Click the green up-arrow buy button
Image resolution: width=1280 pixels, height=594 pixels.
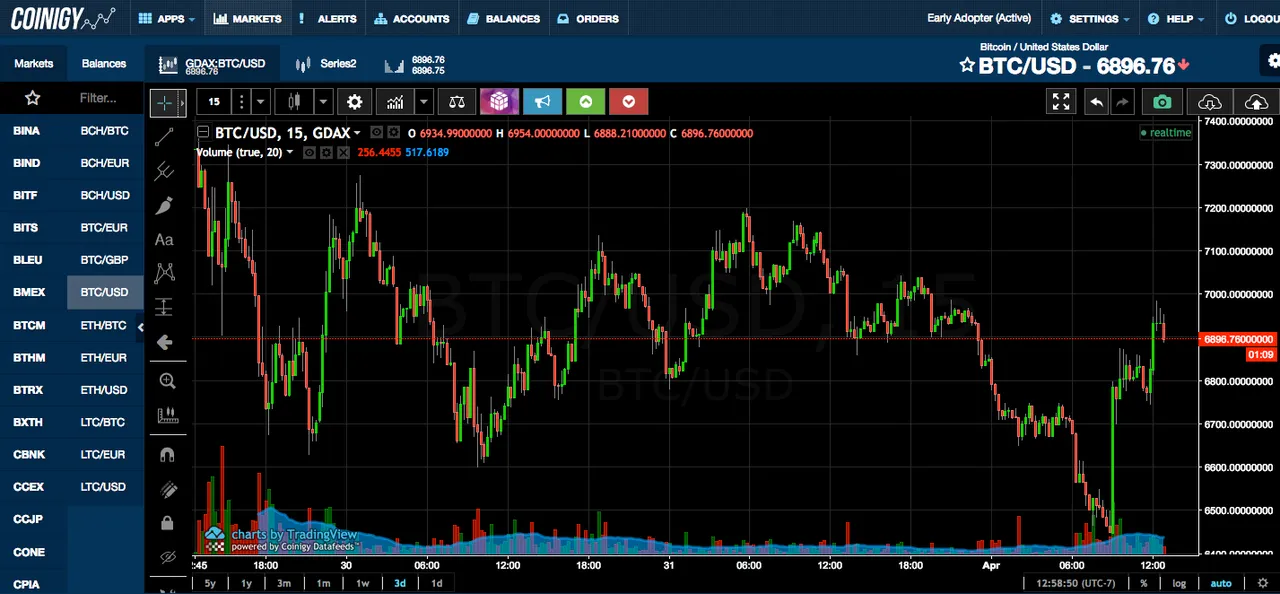585,102
